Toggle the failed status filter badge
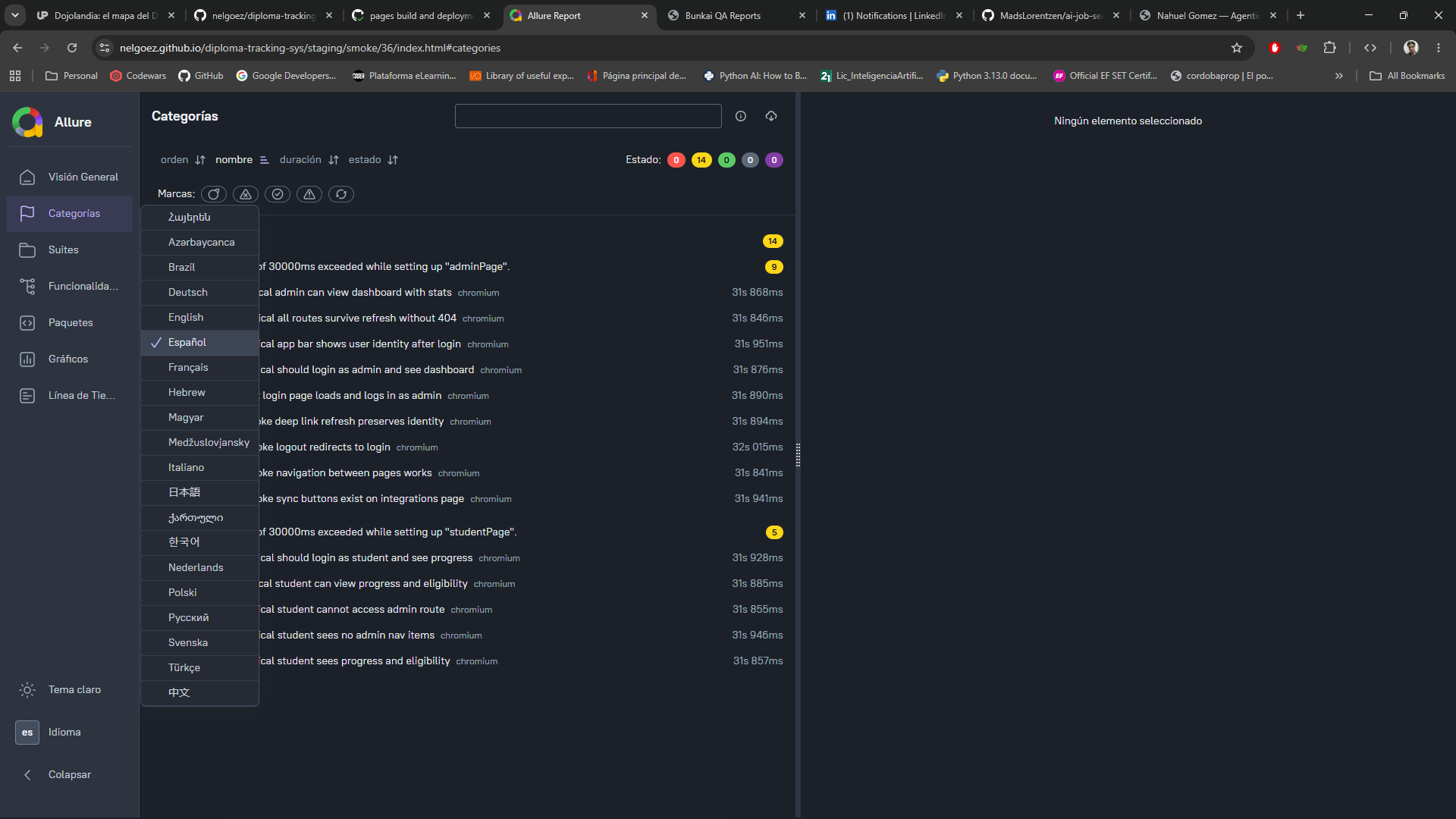This screenshot has width=1456, height=819. [x=676, y=160]
